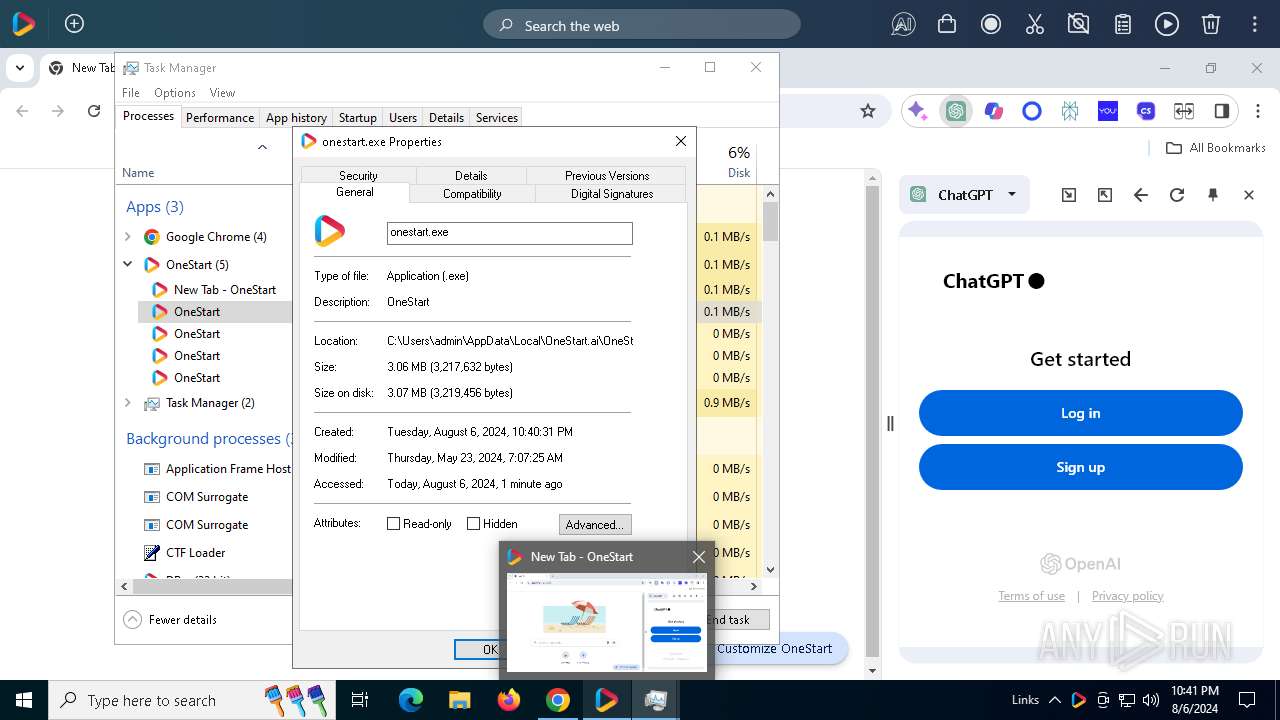
Task: Click the plus new tab icon
Action: (x=74, y=24)
